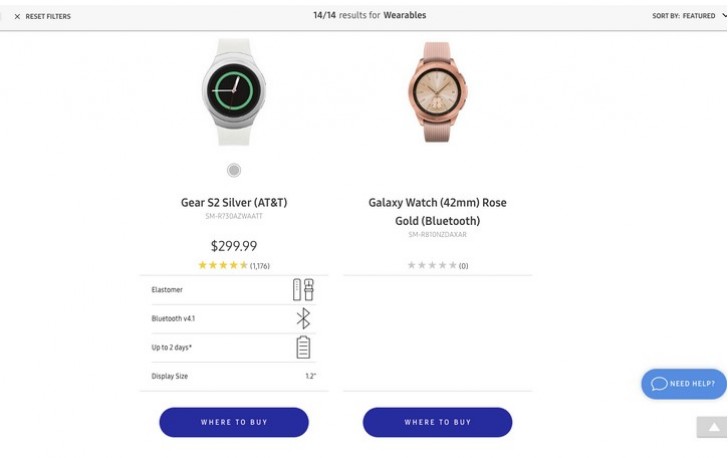Viewport: 728px width, 458px height.
Task: Open the Need Help chat button
Action: (x=684, y=384)
